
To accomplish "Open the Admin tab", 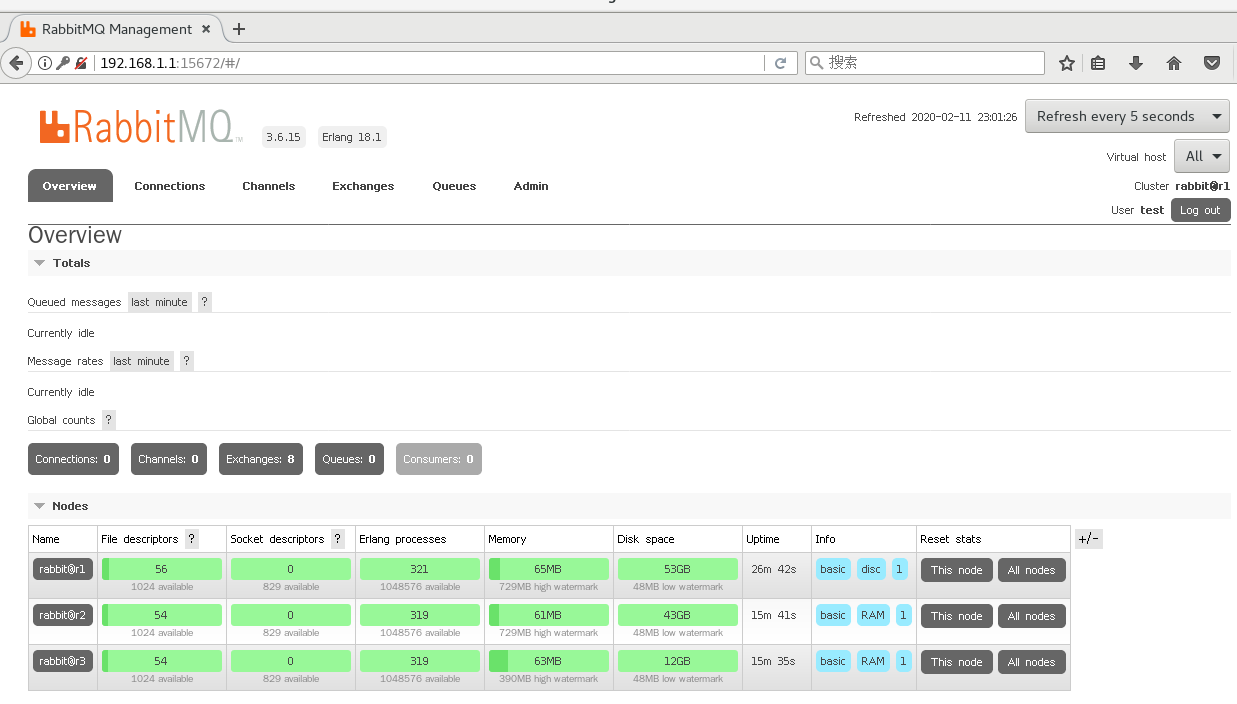I will (x=531, y=186).
